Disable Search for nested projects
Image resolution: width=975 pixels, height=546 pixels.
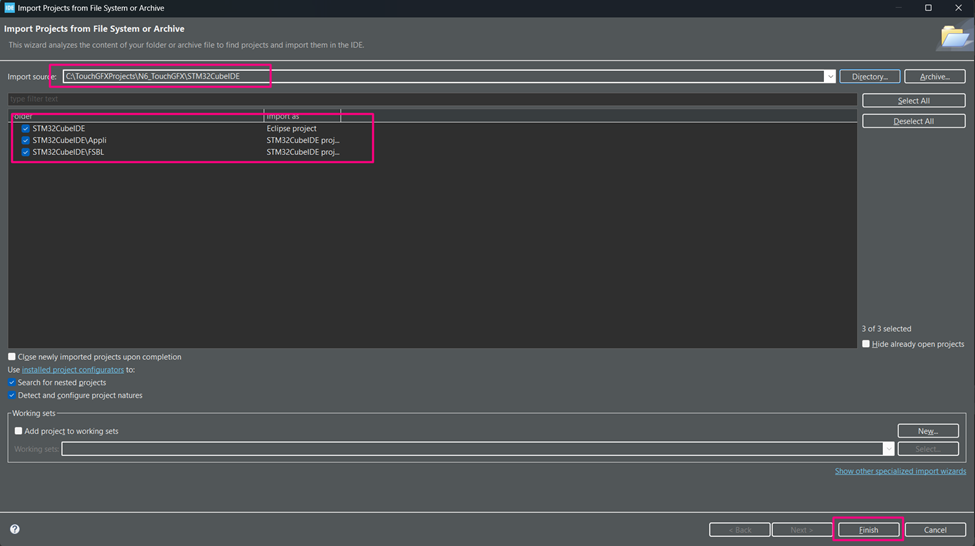(12, 382)
